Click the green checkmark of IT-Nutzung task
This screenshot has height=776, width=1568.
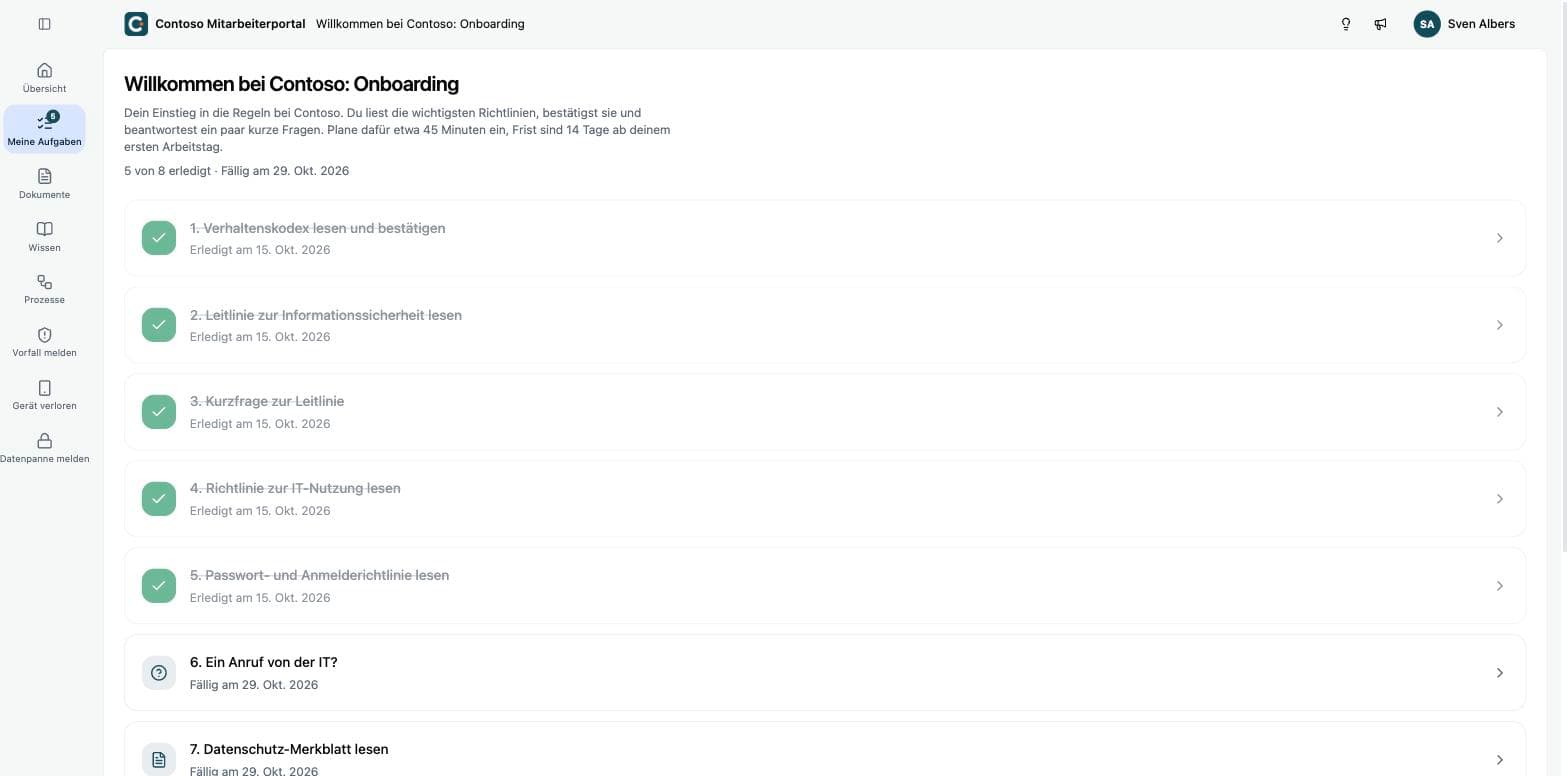click(x=158, y=499)
